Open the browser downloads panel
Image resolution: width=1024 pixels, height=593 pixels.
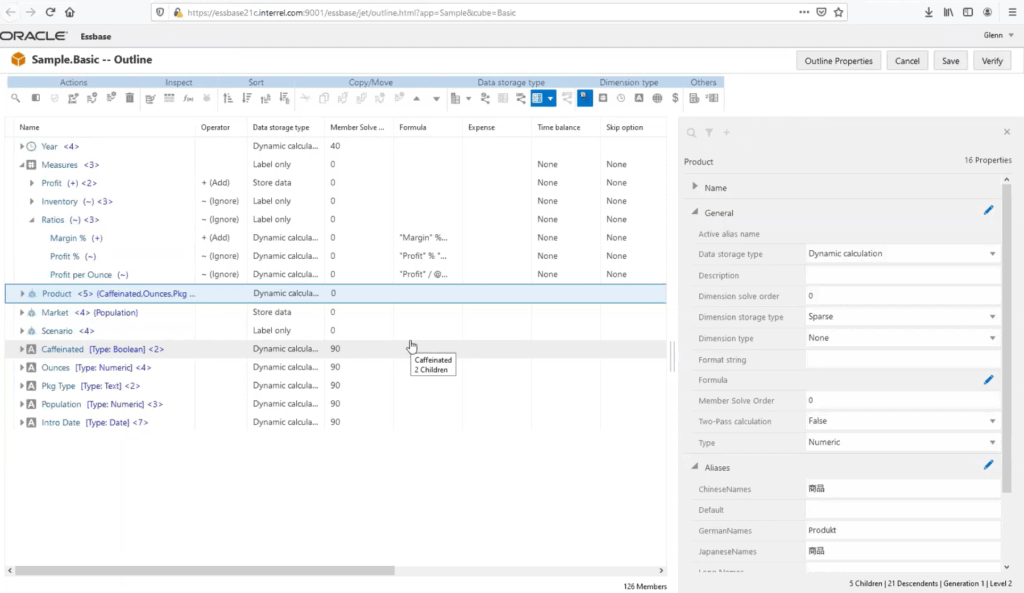coord(928,12)
